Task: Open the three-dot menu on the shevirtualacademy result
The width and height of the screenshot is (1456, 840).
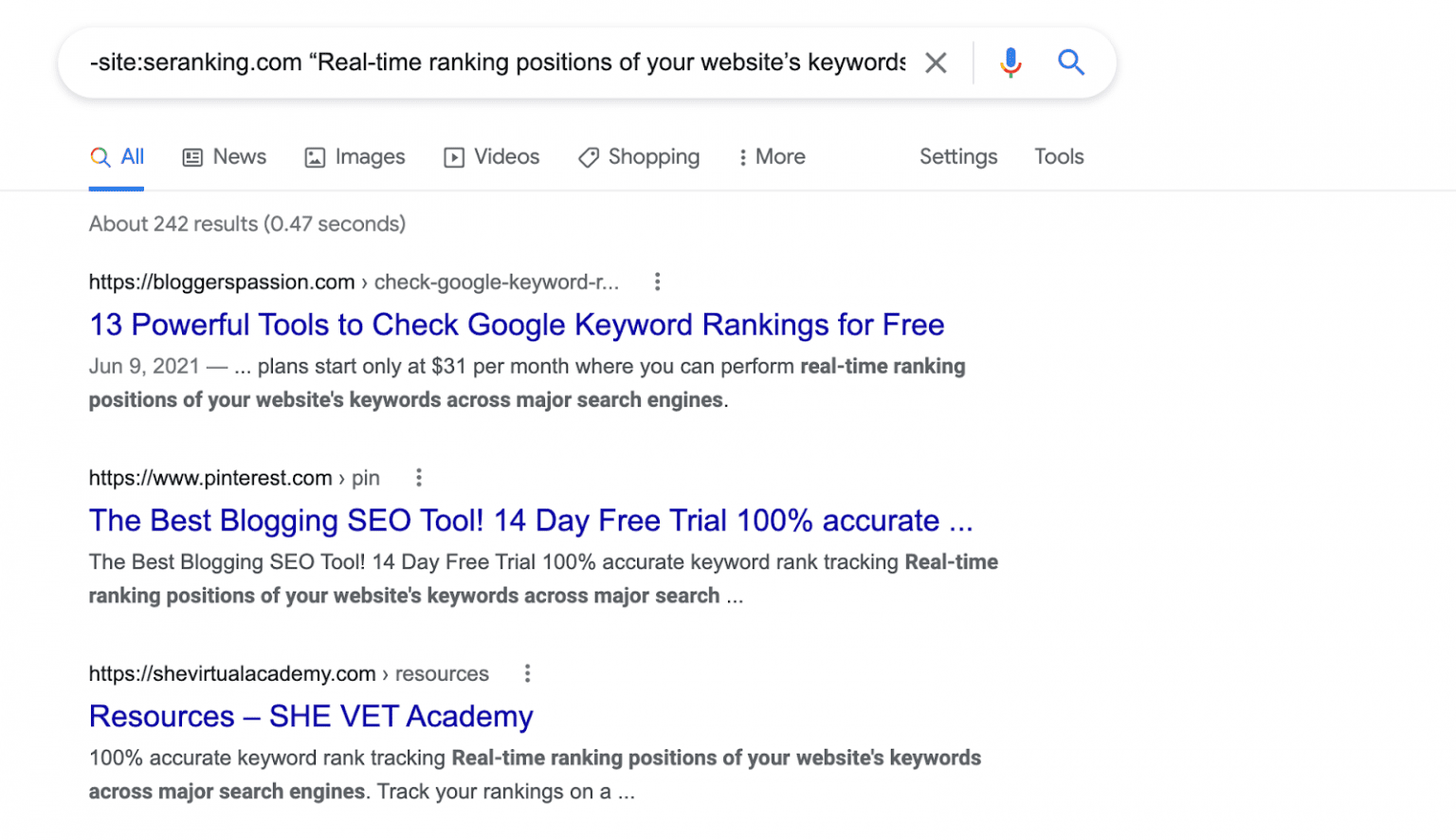Action: [527, 673]
